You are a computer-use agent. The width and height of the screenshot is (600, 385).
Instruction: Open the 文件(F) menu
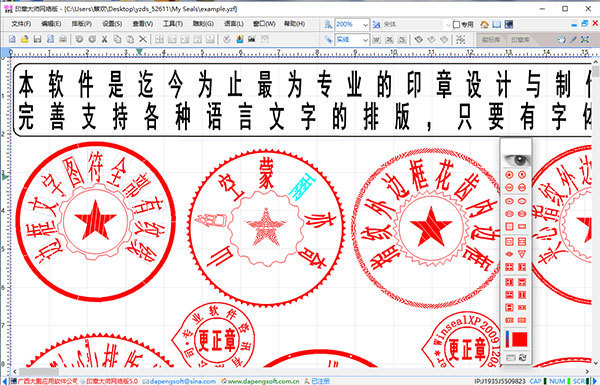(x=21, y=24)
